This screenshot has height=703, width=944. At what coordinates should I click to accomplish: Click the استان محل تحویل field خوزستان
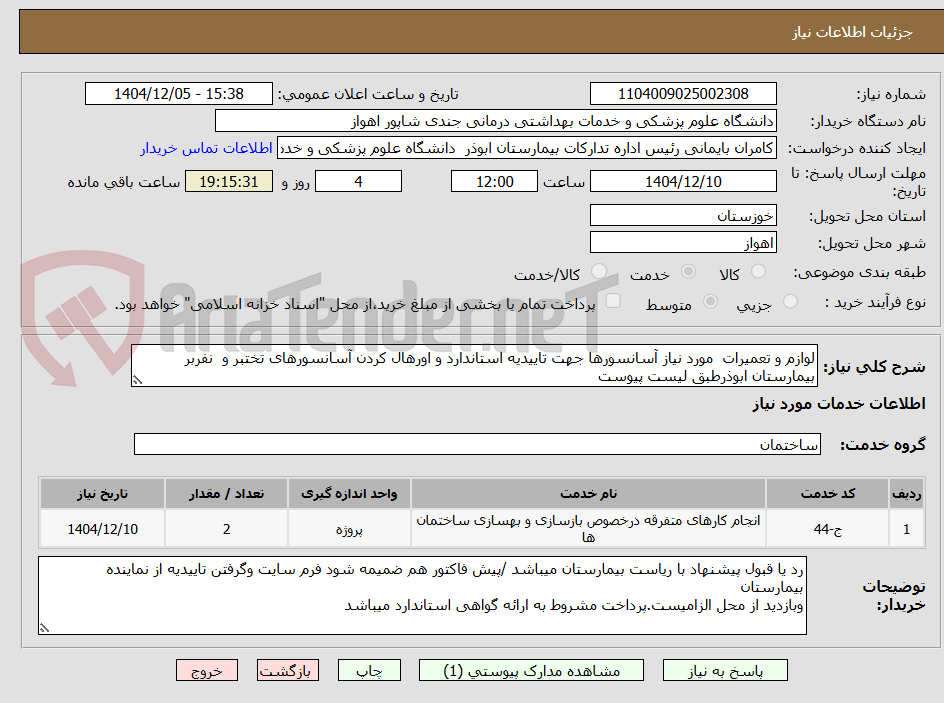point(683,215)
